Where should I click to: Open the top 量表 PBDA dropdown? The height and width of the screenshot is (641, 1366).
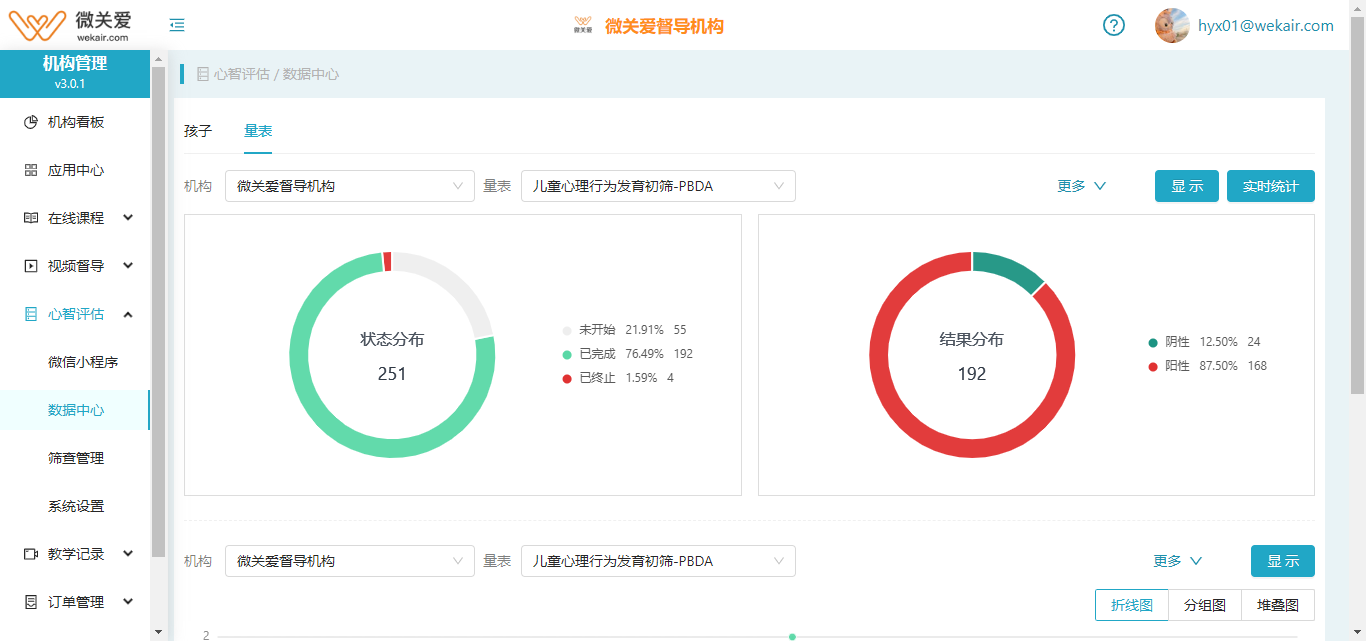pos(657,186)
